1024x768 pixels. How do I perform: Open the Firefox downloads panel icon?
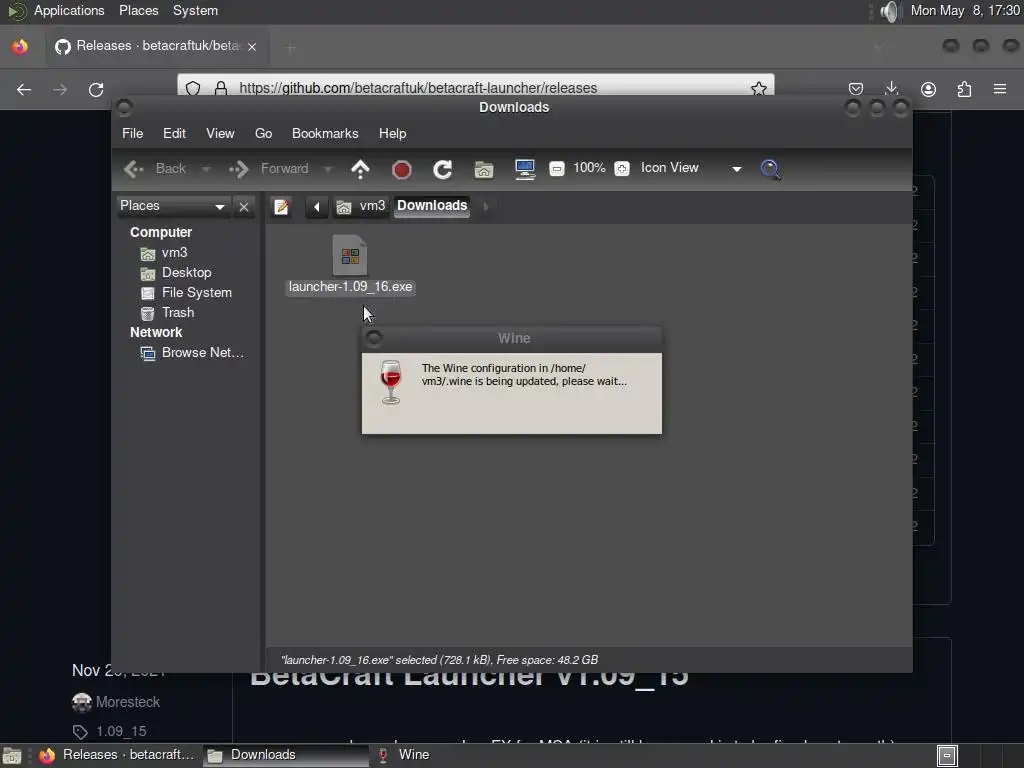pyautogui.click(x=891, y=89)
